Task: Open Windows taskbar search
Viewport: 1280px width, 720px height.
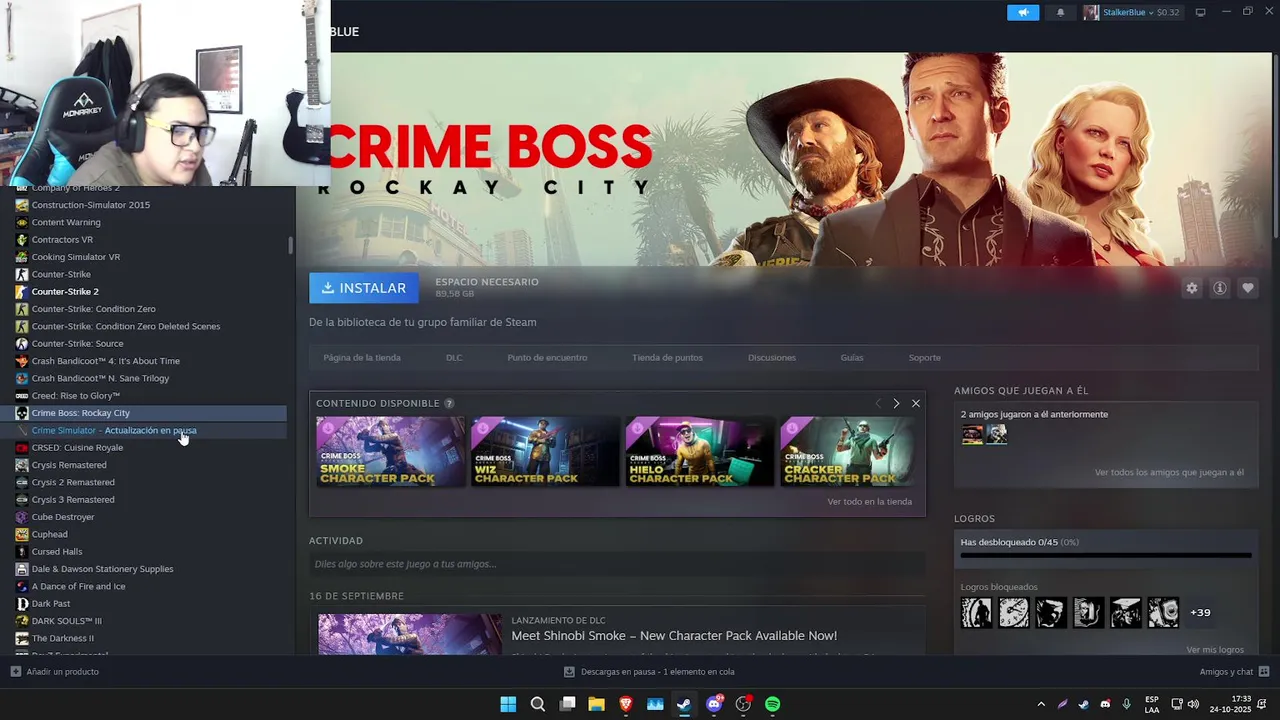Action: point(537,704)
